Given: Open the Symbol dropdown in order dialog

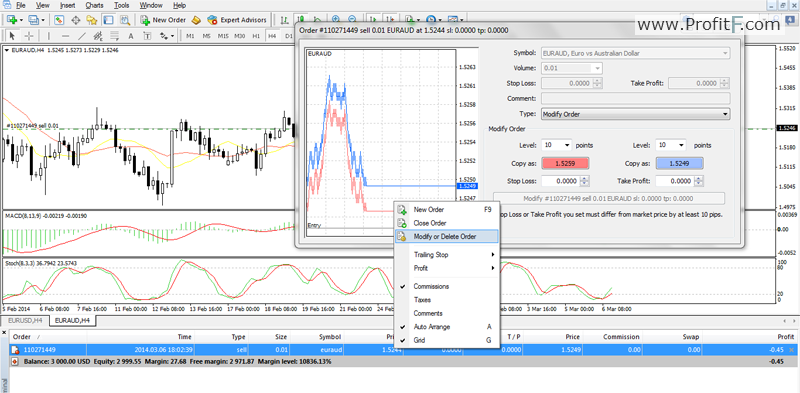Looking at the screenshot, I should pos(635,53).
